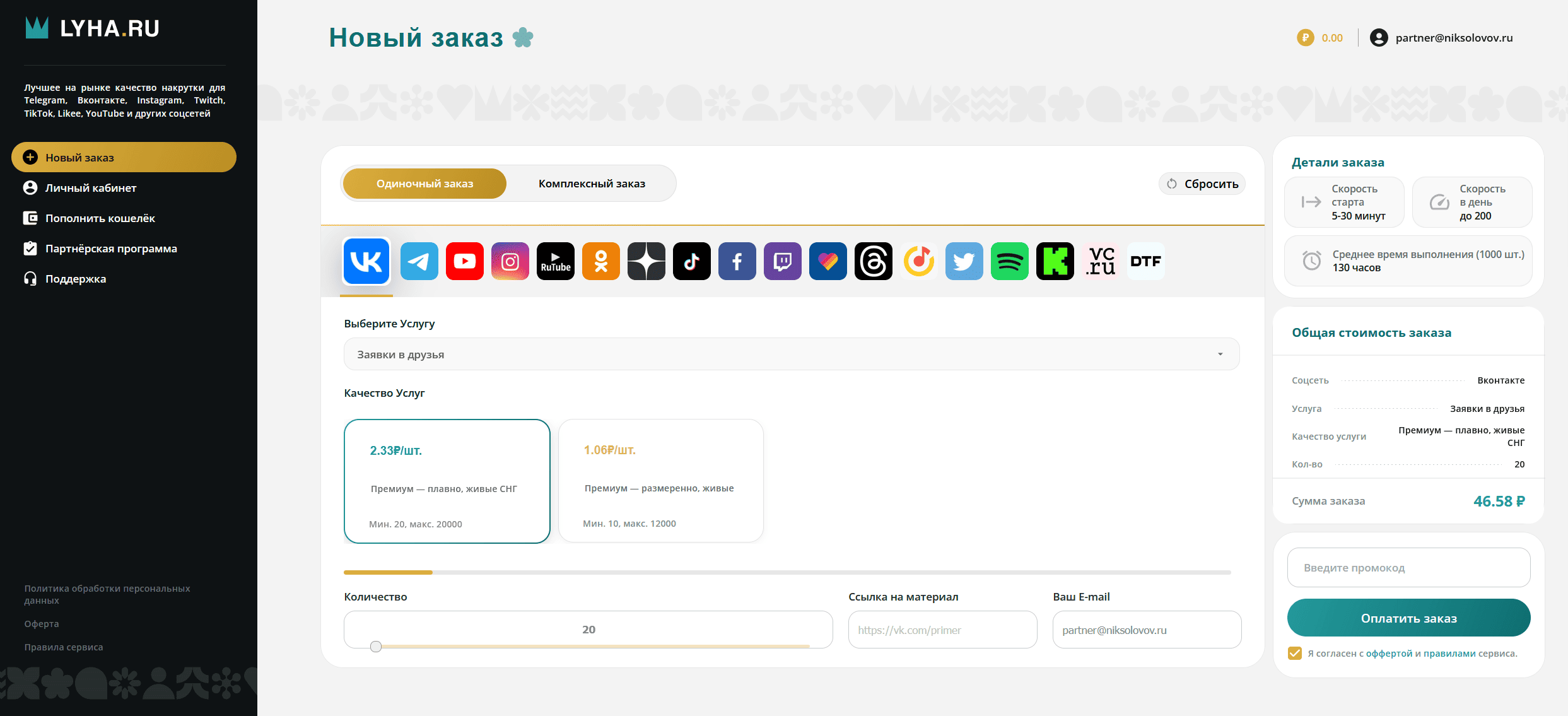1568x716 pixels.
Task: Click the speedometer icon for daily speed
Action: point(1439,202)
